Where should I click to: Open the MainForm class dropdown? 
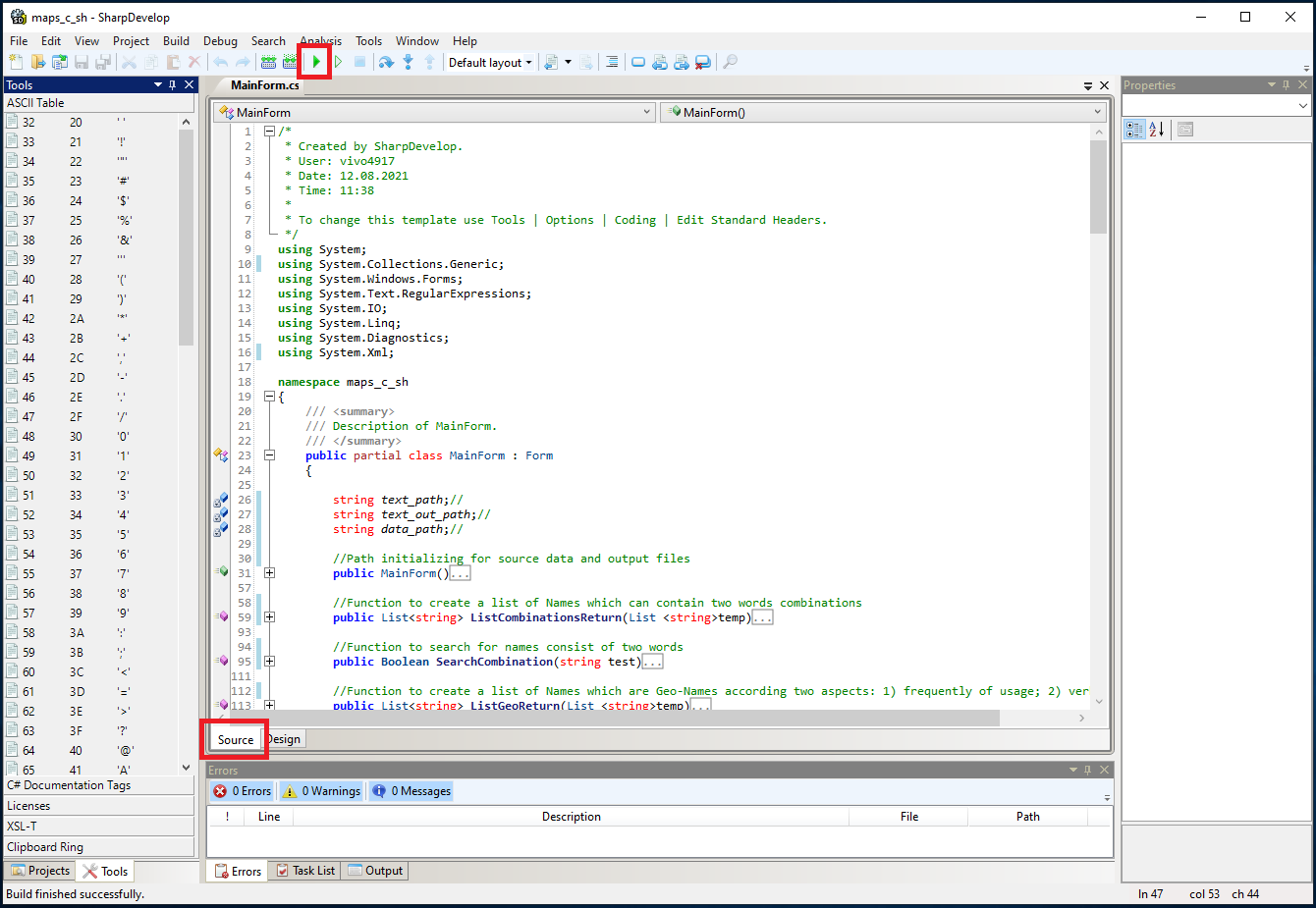click(435, 112)
